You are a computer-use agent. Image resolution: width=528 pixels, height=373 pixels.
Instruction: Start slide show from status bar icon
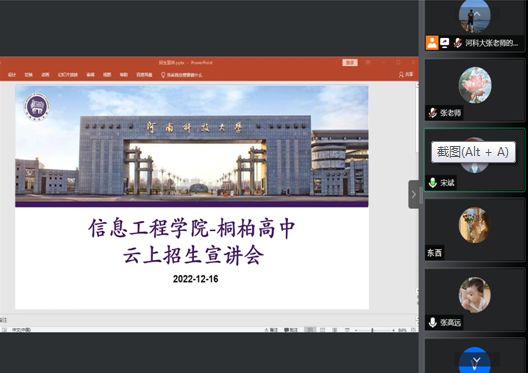[347, 330]
